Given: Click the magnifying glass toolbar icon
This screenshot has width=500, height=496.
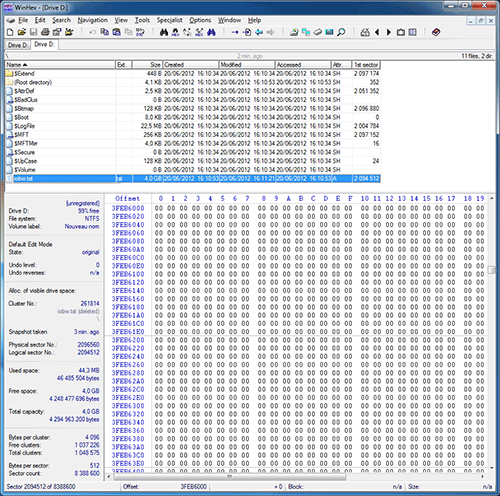Looking at the screenshot, I should (x=341, y=32).
